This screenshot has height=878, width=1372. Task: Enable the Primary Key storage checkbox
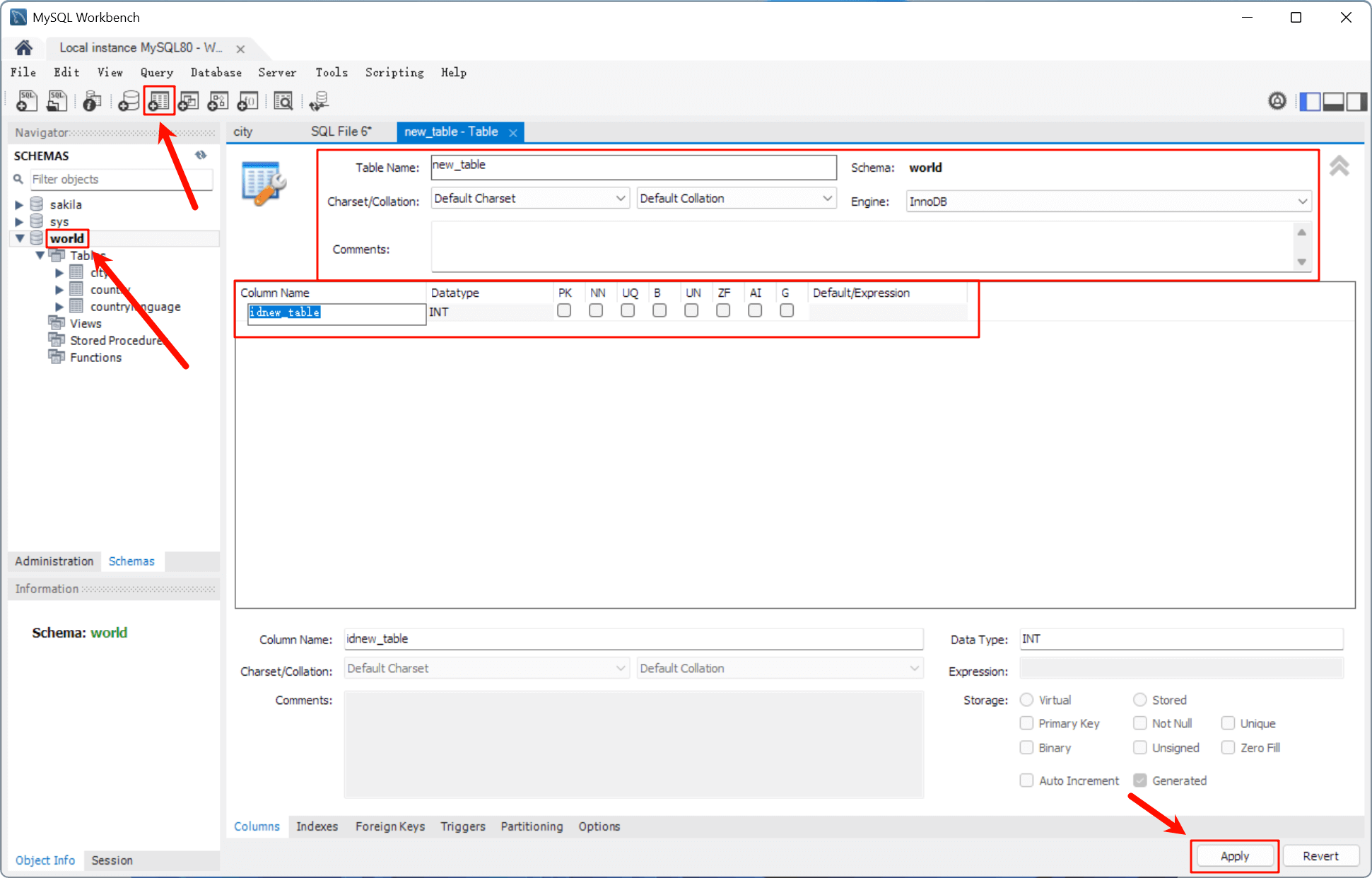[1026, 722]
